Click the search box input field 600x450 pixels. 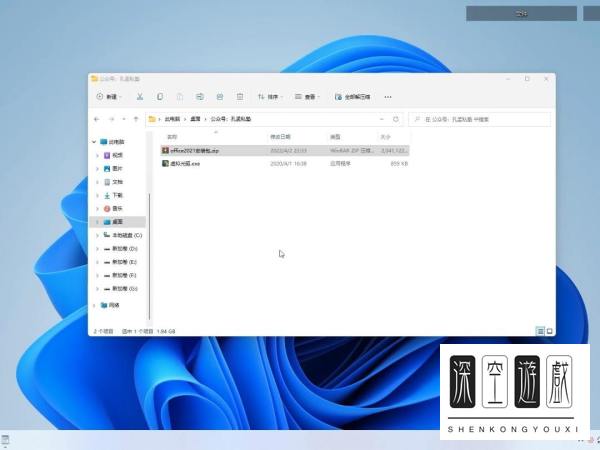480,119
